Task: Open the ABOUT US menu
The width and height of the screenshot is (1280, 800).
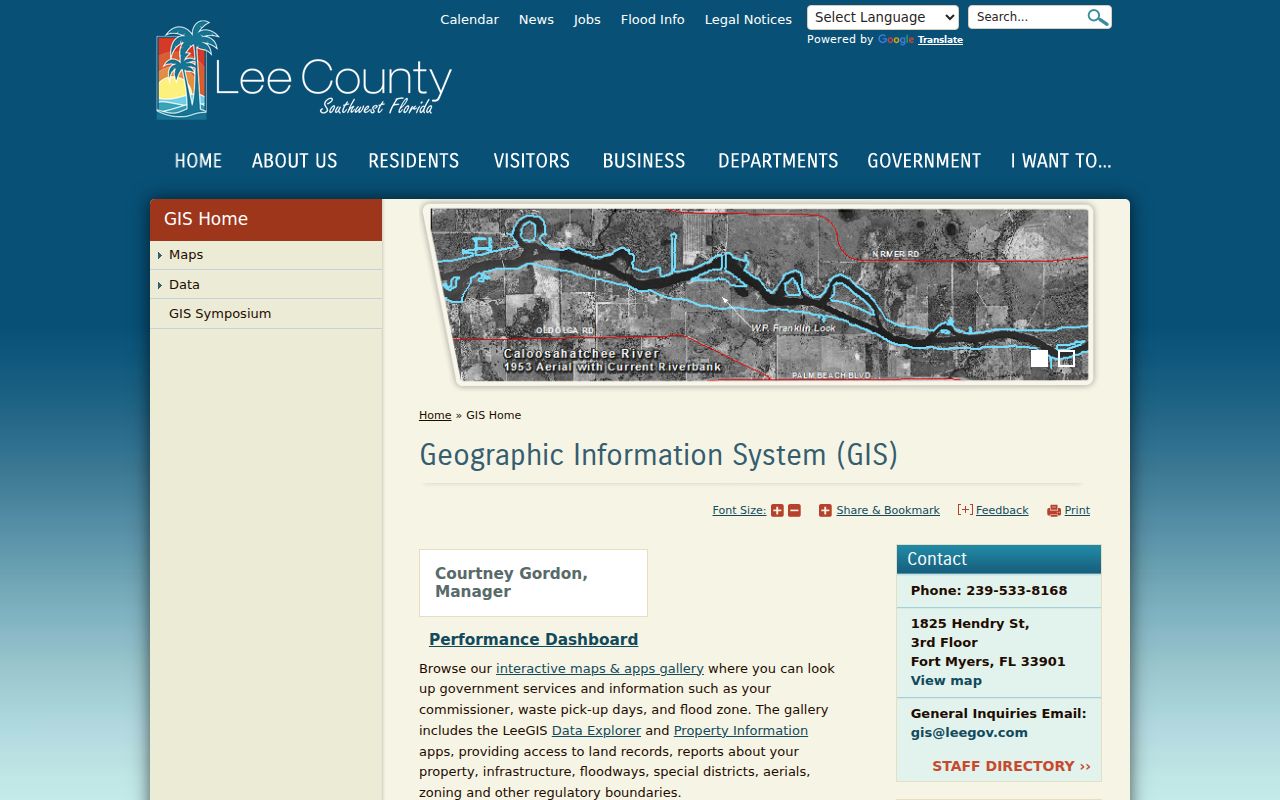Action: pos(295,161)
